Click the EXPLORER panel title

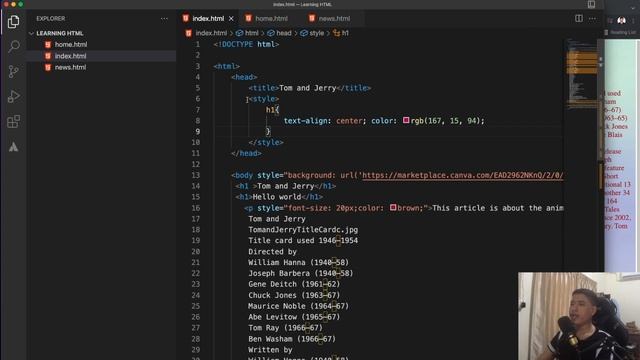pos(51,18)
